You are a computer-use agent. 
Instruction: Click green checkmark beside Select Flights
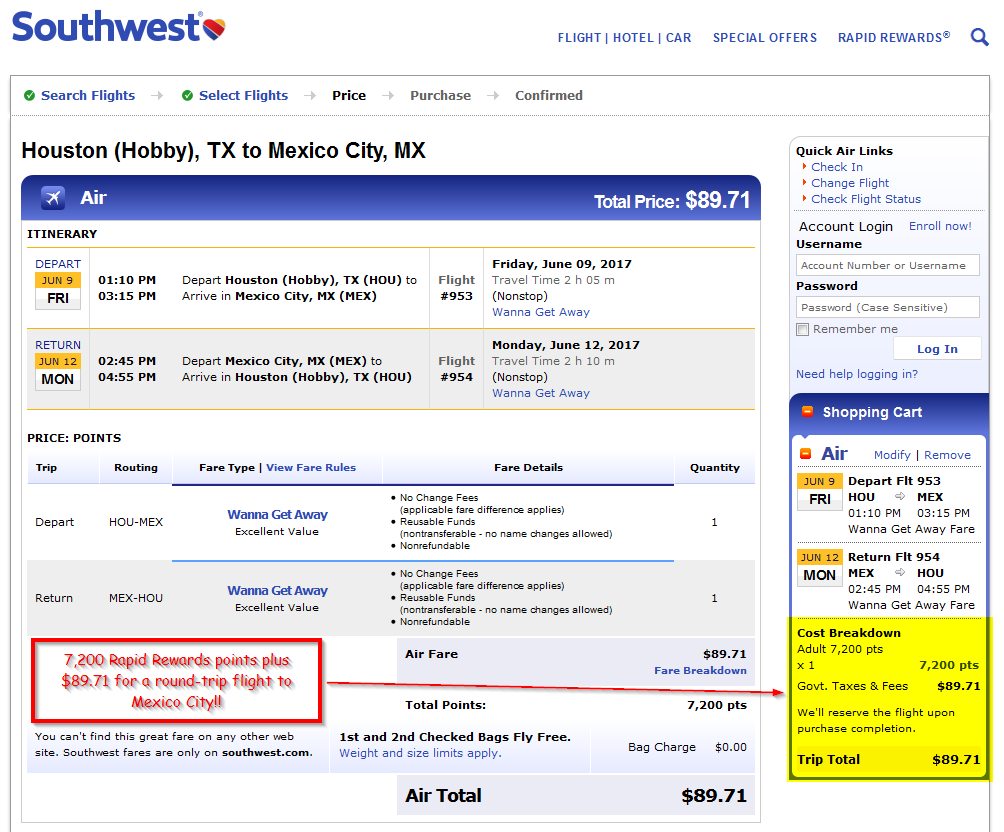[187, 95]
